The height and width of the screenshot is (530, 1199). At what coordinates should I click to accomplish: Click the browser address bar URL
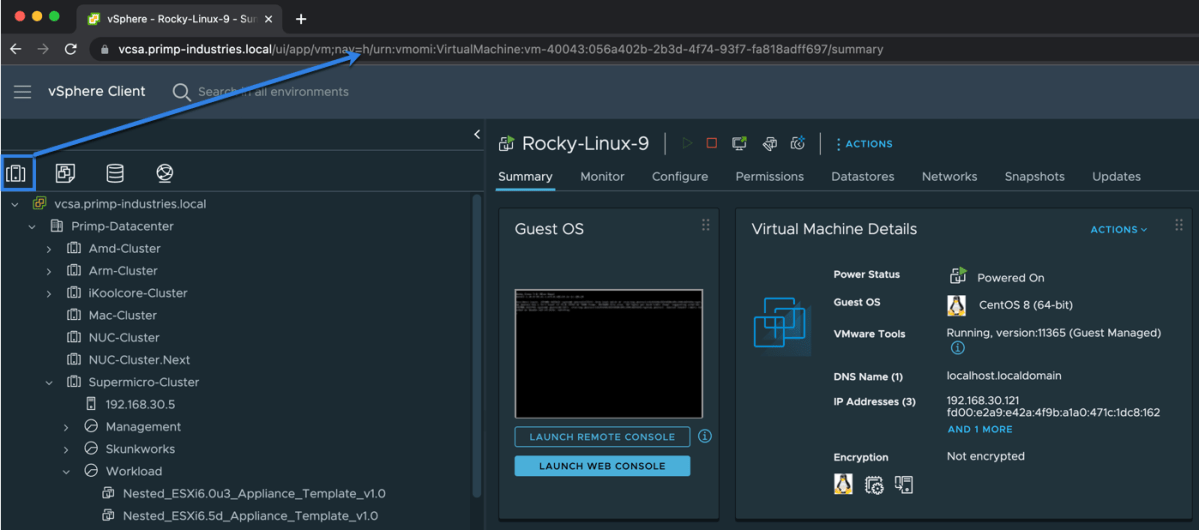[x=501, y=49]
